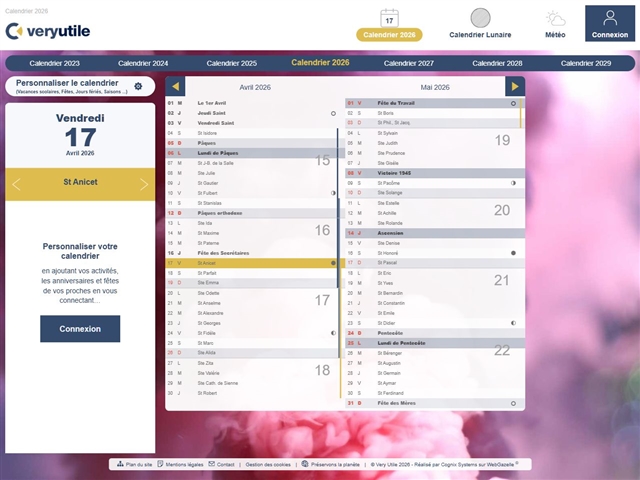The width and height of the screenshot is (640, 480).
Task: Switch to Calendrier 2028 tab
Action: (x=497, y=63)
